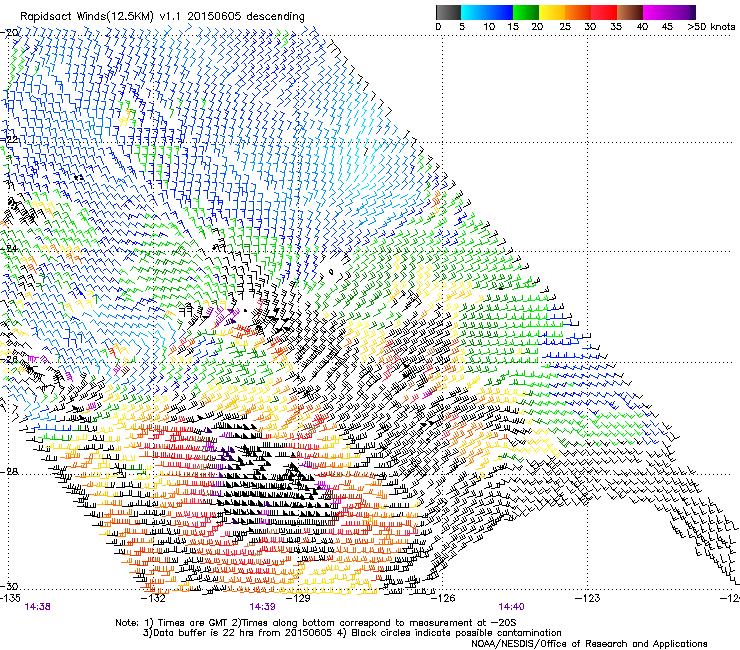Click the '15' legend scale number
This screenshot has width=740, height=650.
pyautogui.click(x=513, y=27)
